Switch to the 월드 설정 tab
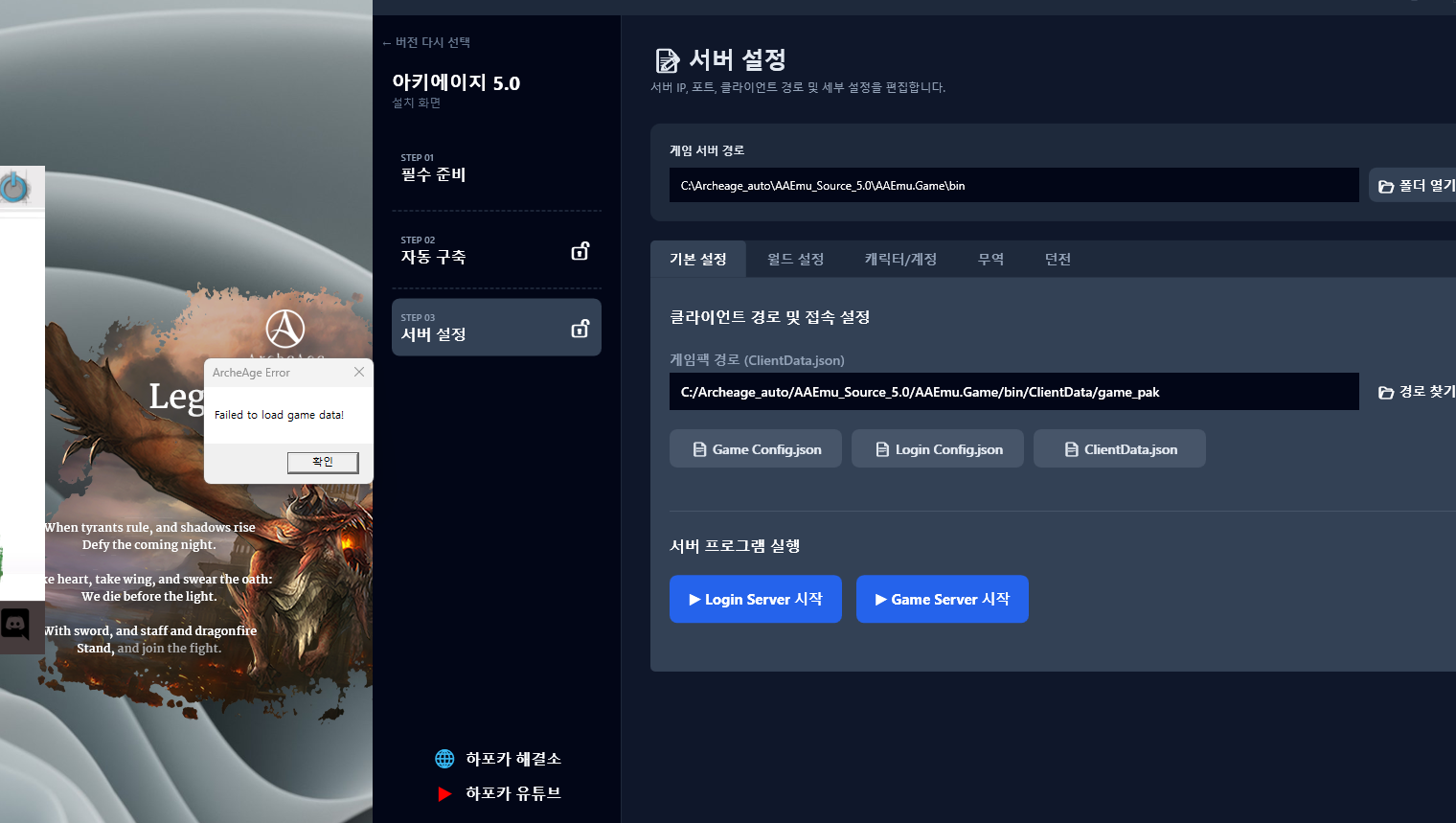The height and width of the screenshot is (823, 1456). 796,259
